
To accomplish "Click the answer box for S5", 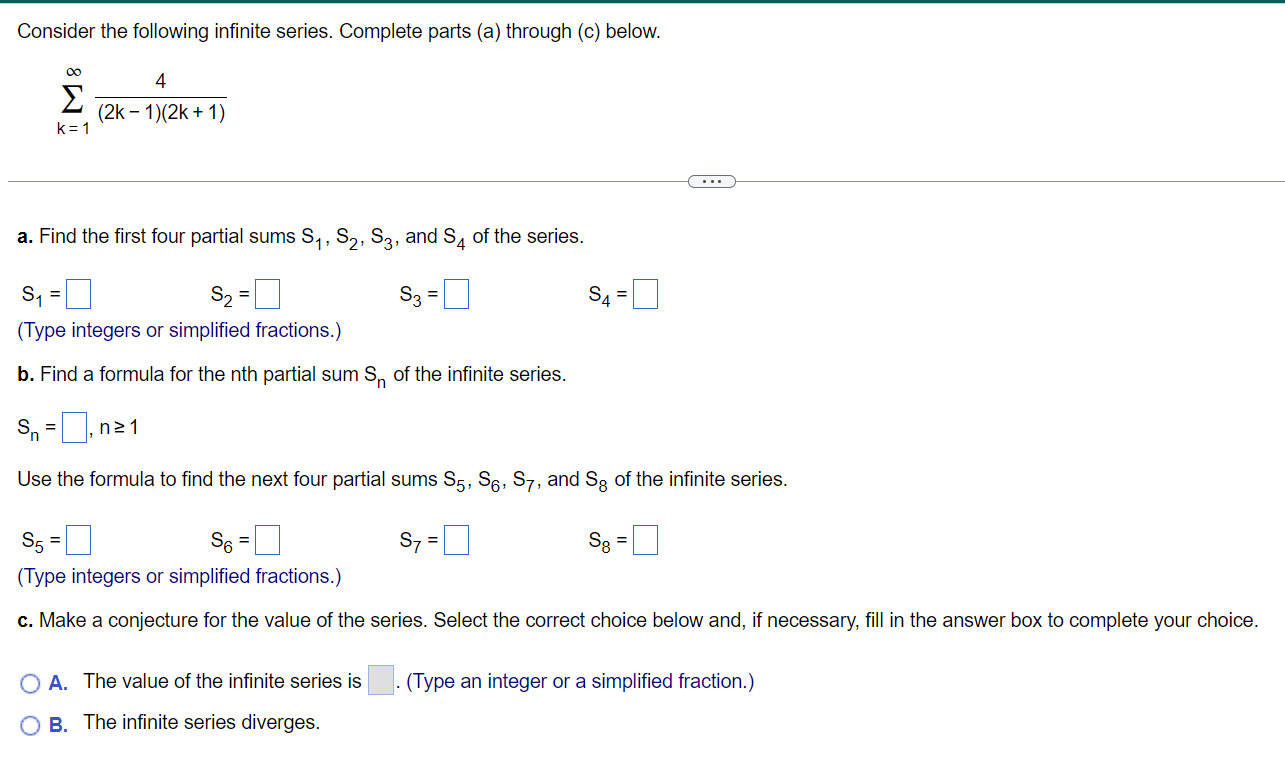I will point(77,539).
